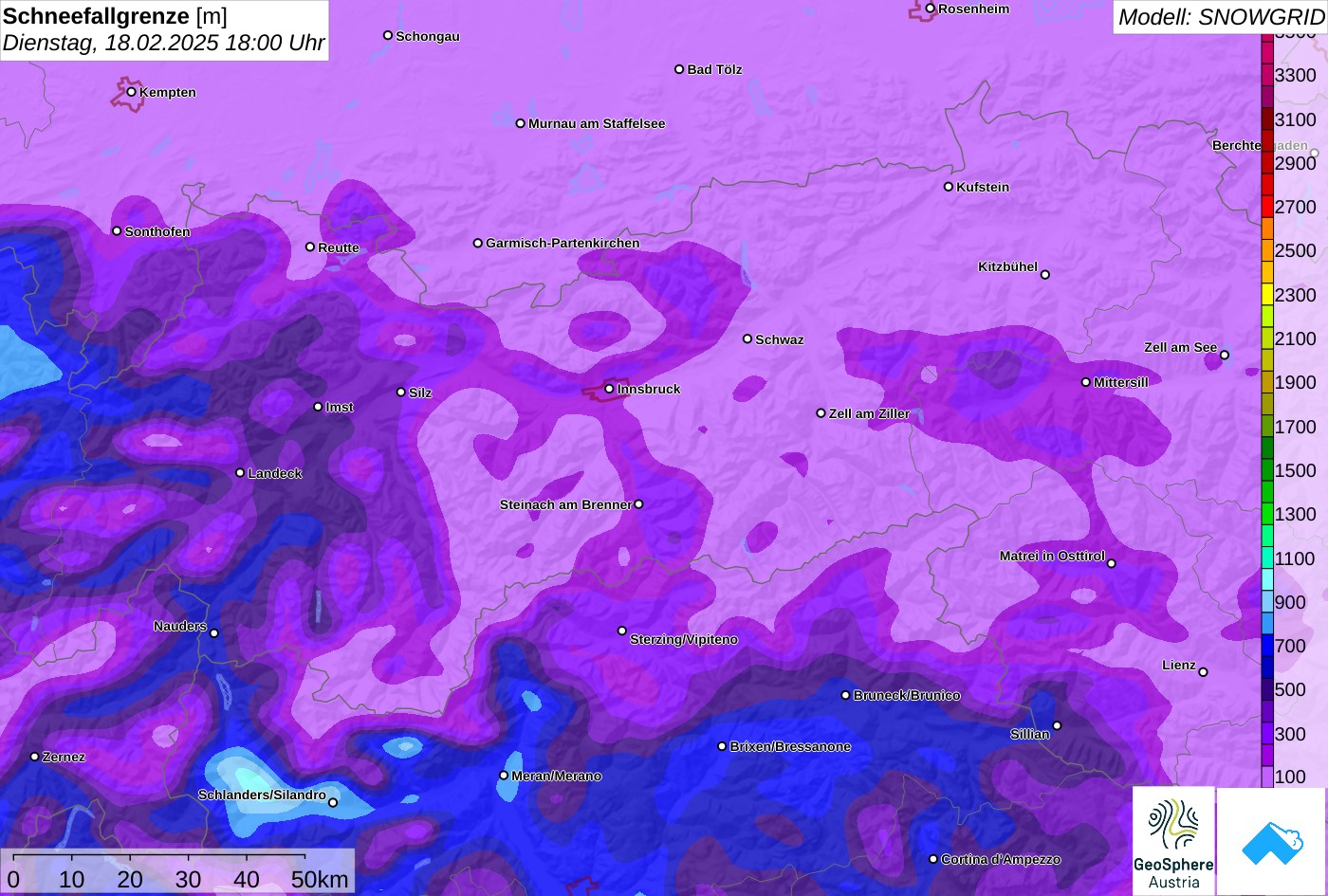
Task: Click the Sterzing/Vipiteno label
Action: coord(684,639)
